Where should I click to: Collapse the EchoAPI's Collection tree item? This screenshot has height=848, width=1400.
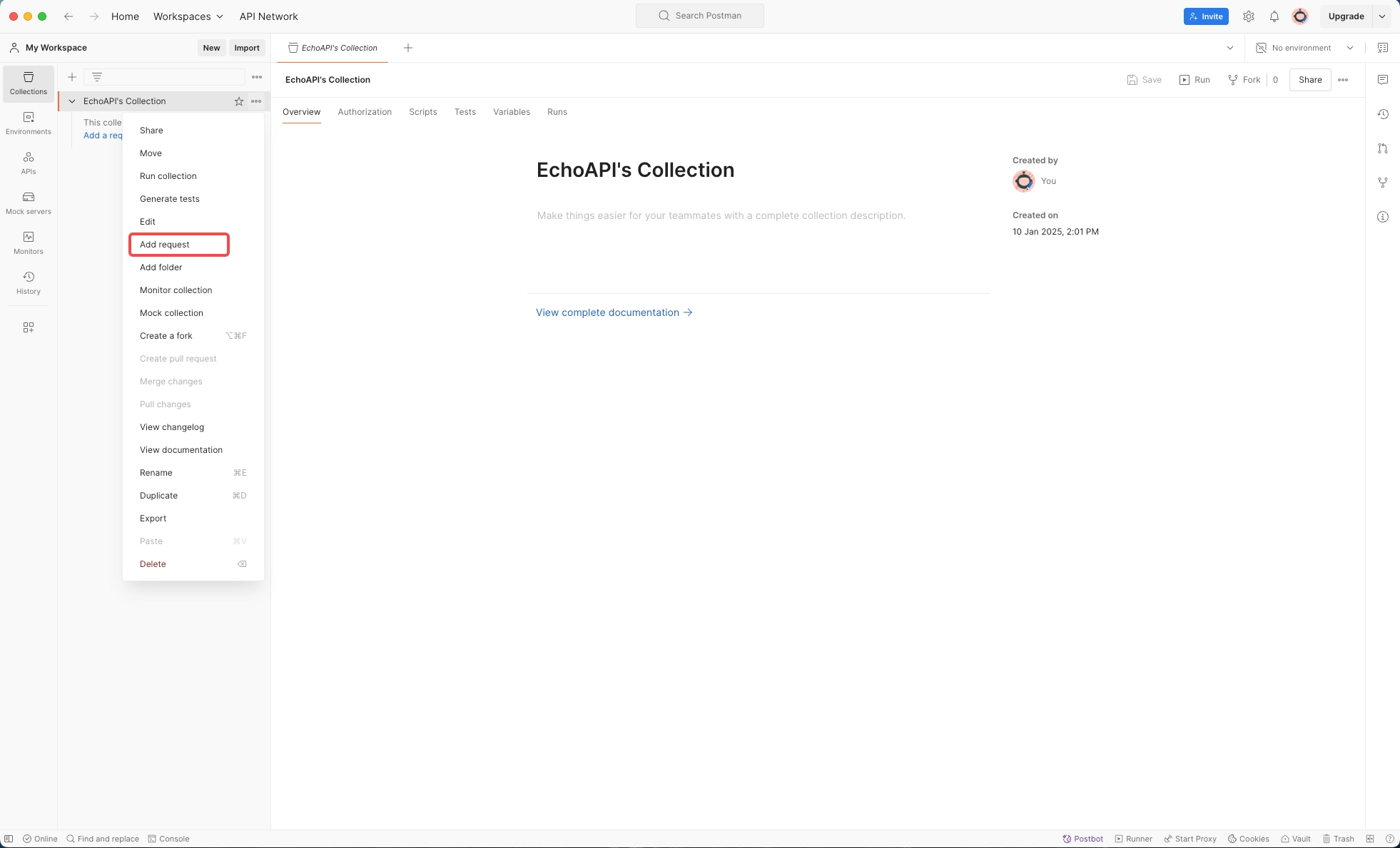click(72, 101)
